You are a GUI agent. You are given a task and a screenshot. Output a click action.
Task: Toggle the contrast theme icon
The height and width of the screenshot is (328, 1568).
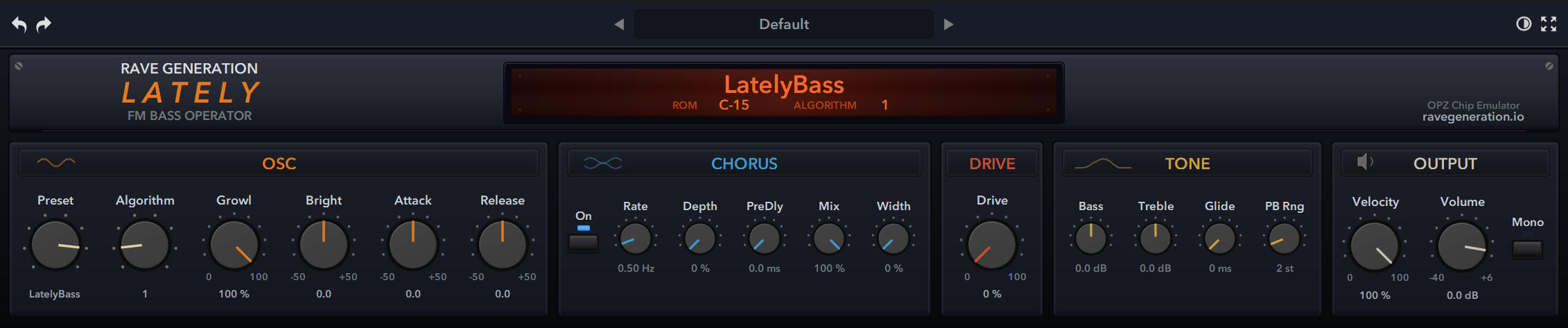(1524, 24)
